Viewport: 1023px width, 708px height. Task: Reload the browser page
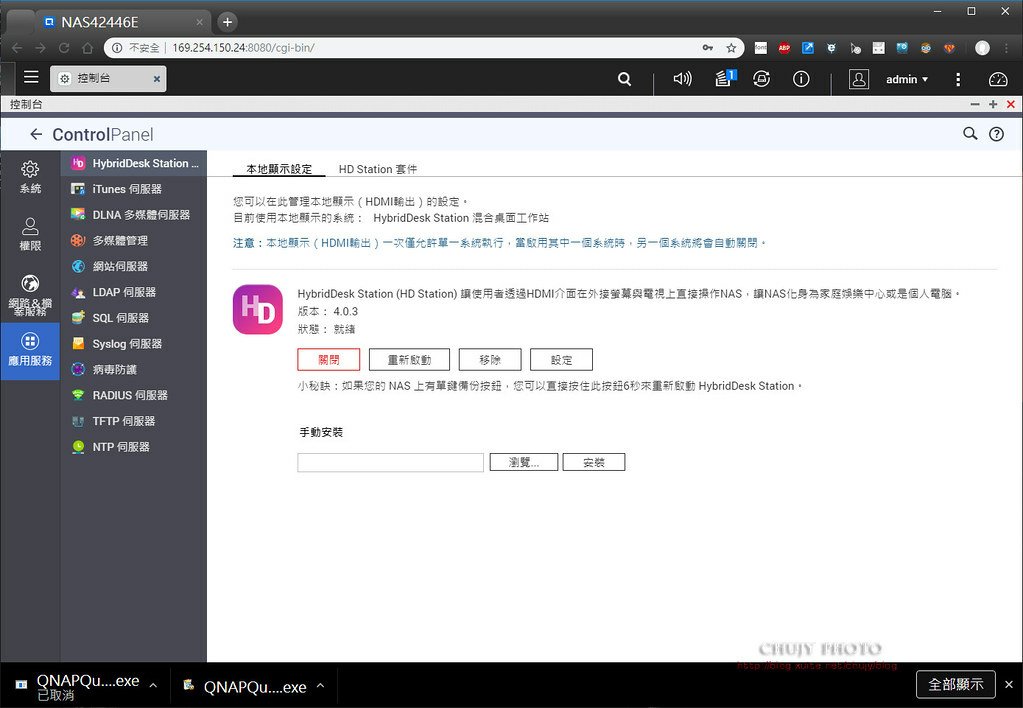tap(64, 48)
